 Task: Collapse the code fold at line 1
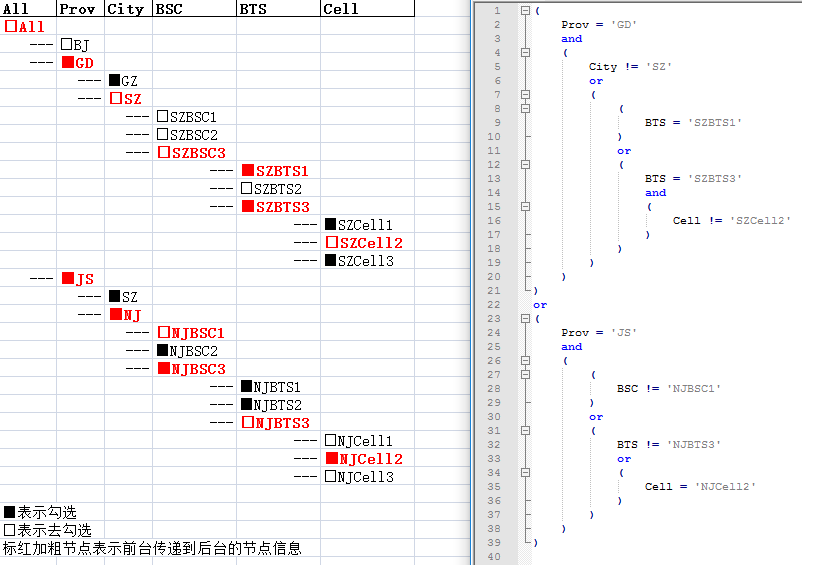[x=525, y=10]
